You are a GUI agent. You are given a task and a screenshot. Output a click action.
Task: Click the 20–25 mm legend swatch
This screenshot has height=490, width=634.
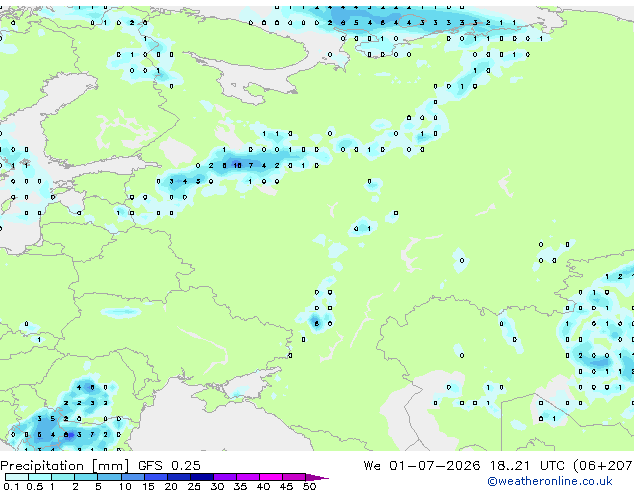(x=179, y=477)
